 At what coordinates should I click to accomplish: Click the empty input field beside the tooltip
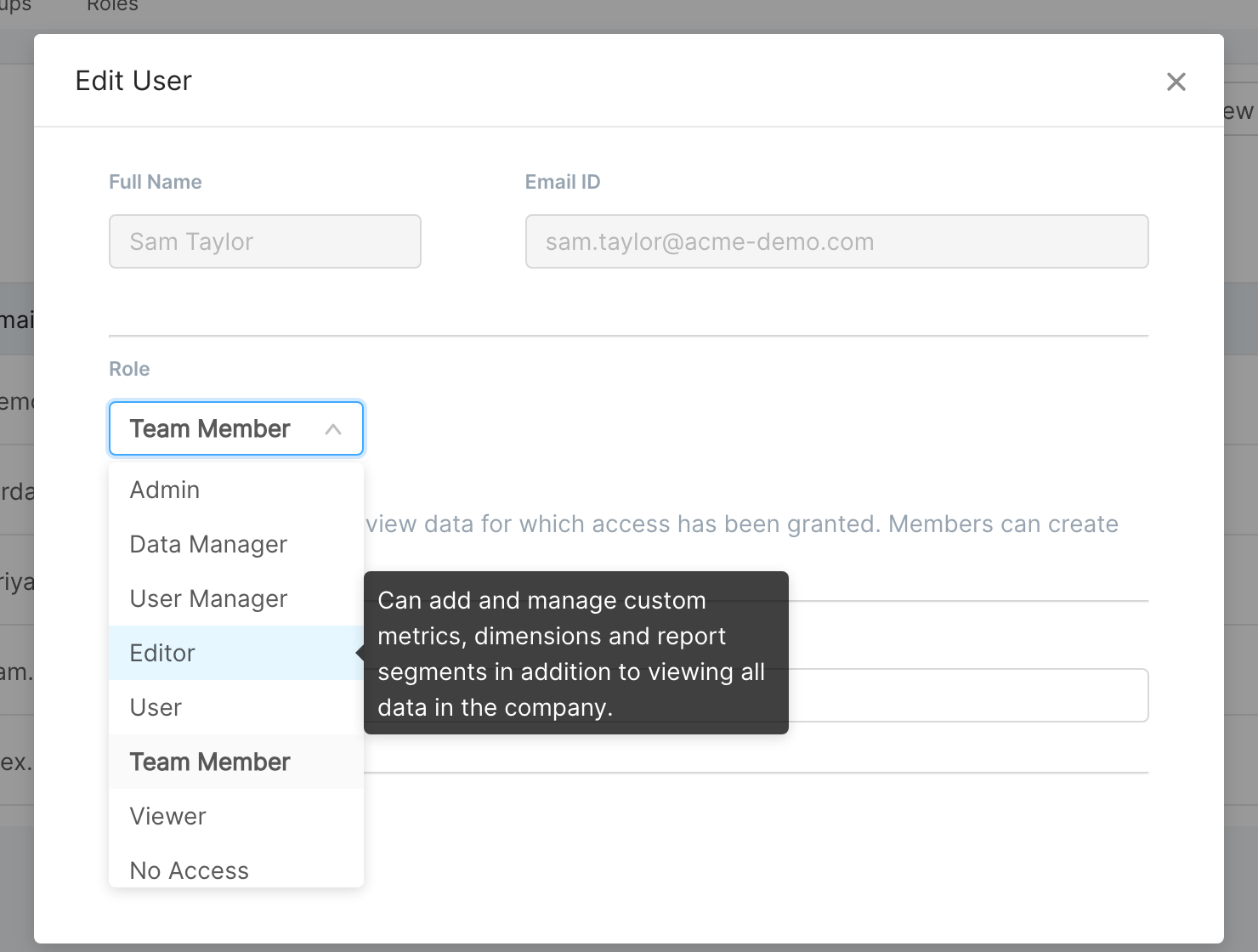tap(968, 695)
